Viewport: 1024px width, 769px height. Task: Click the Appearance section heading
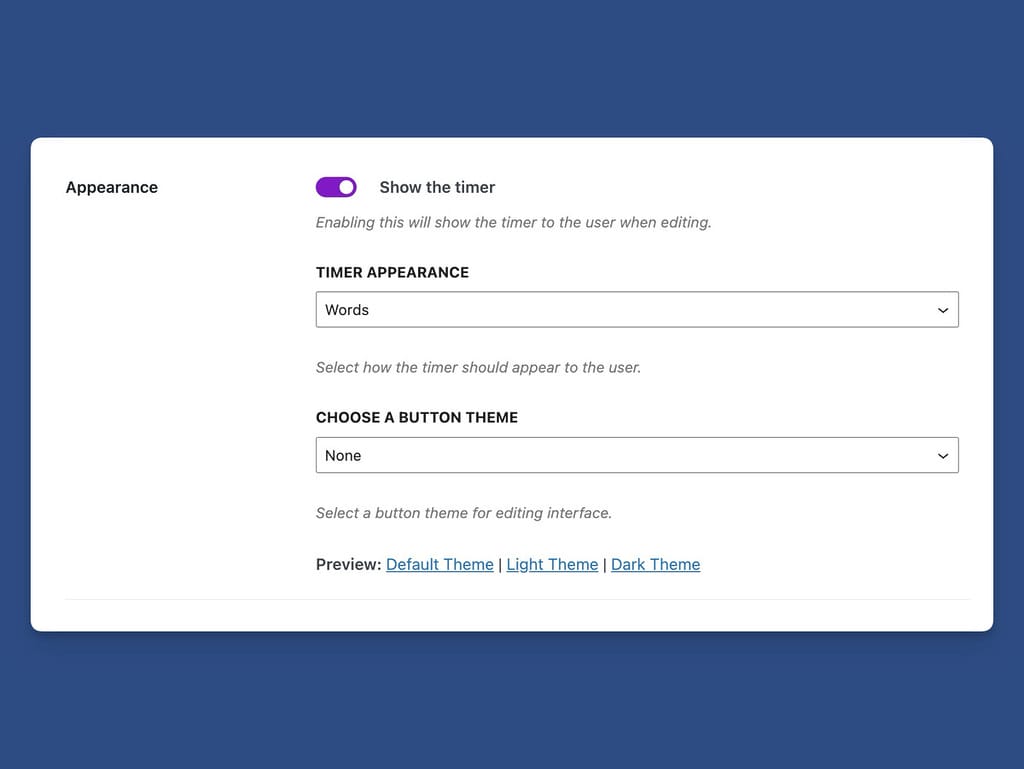(x=112, y=187)
